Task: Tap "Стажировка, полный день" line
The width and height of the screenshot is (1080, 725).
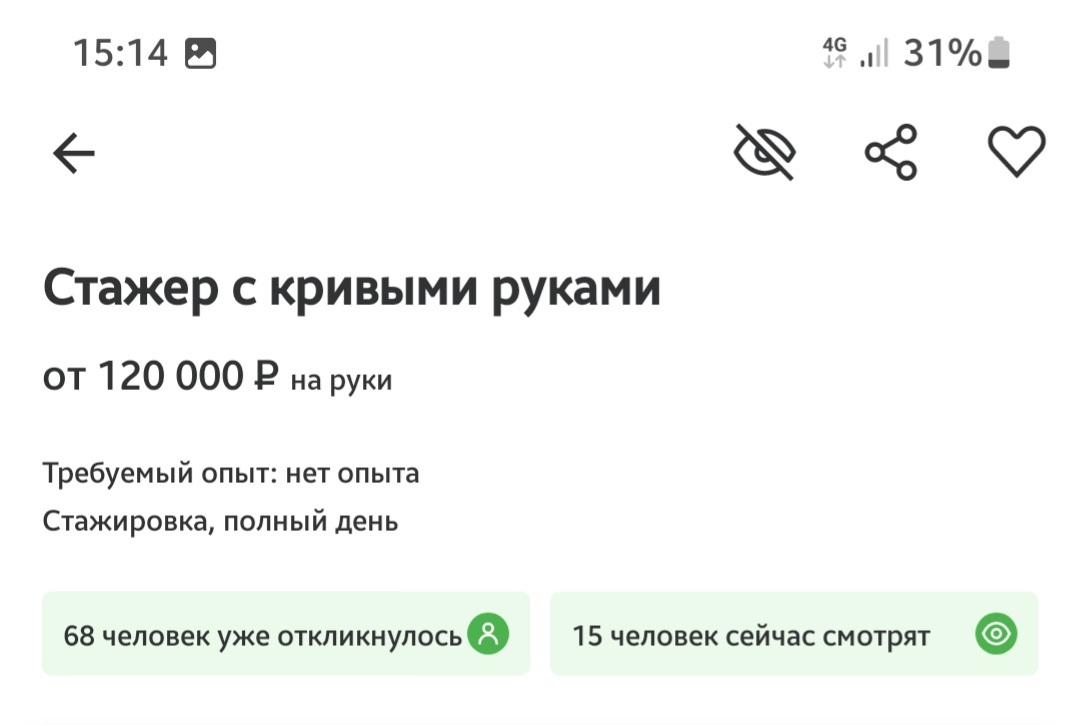Action: (220, 521)
